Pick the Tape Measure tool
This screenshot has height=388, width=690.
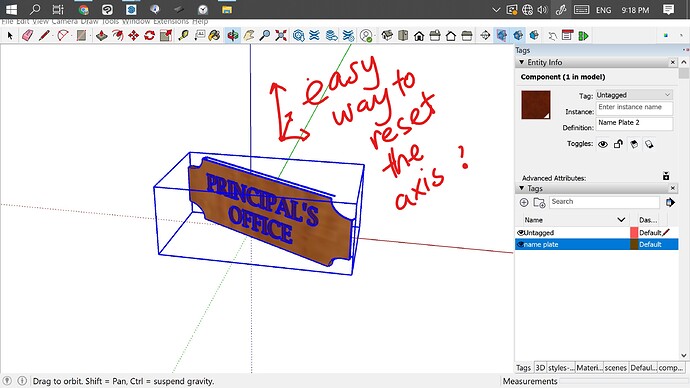tap(183, 35)
